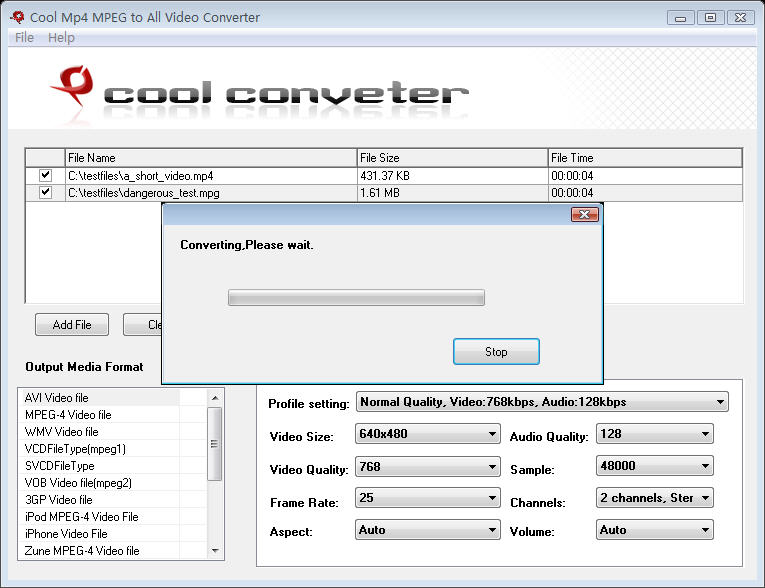Image resolution: width=765 pixels, height=588 pixels.
Task: Open the Audio Quality dropdown
Action: pyautogui.click(x=654, y=434)
